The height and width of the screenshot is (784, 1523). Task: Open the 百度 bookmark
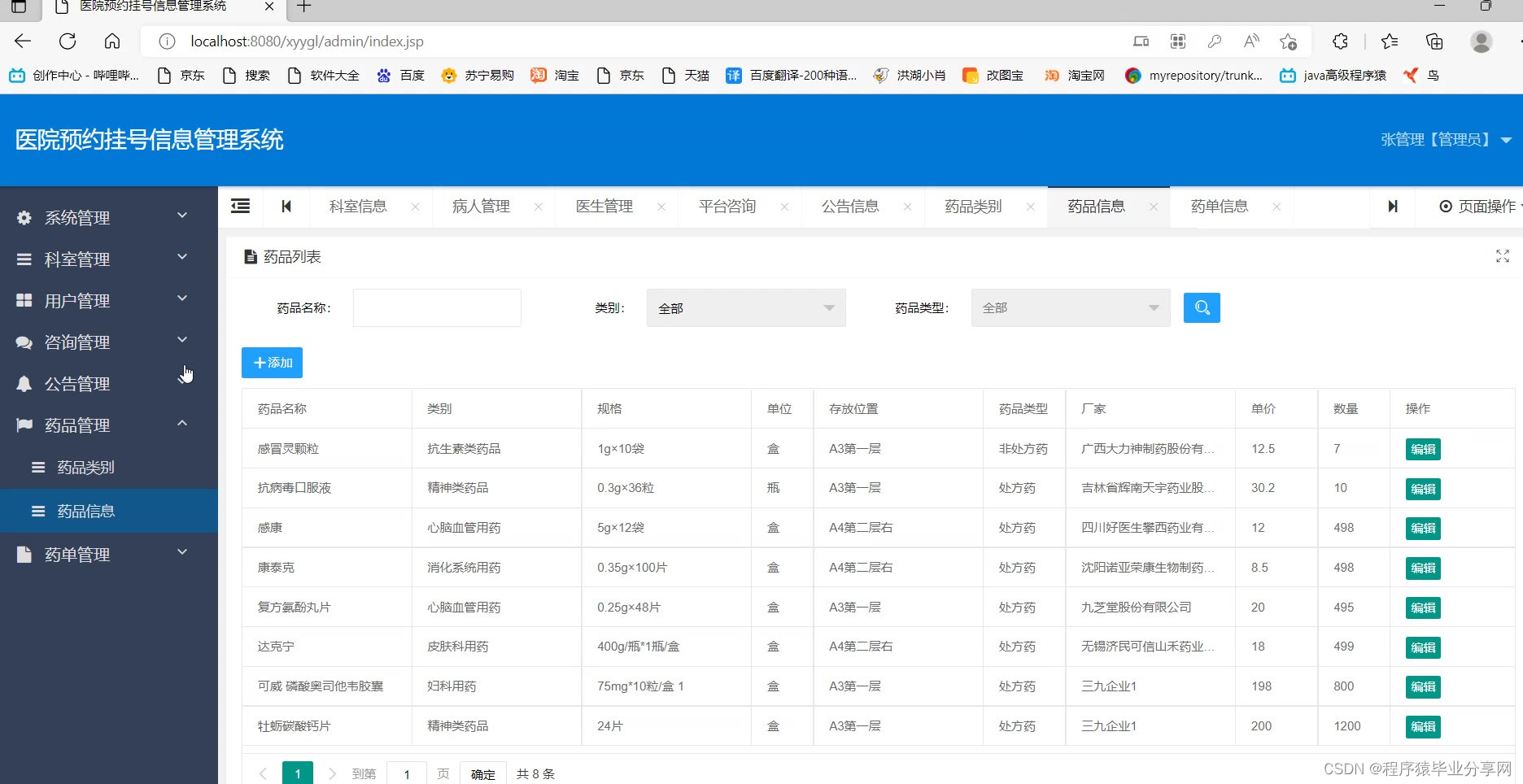pyautogui.click(x=400, y=76)
